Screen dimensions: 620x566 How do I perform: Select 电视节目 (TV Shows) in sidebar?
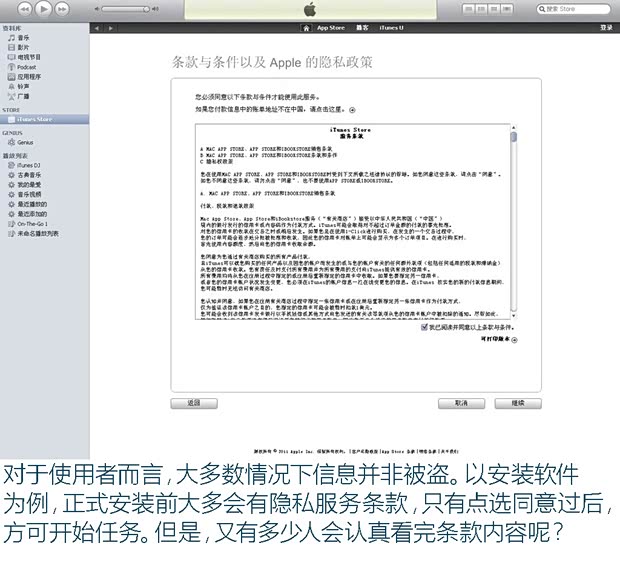29,57
